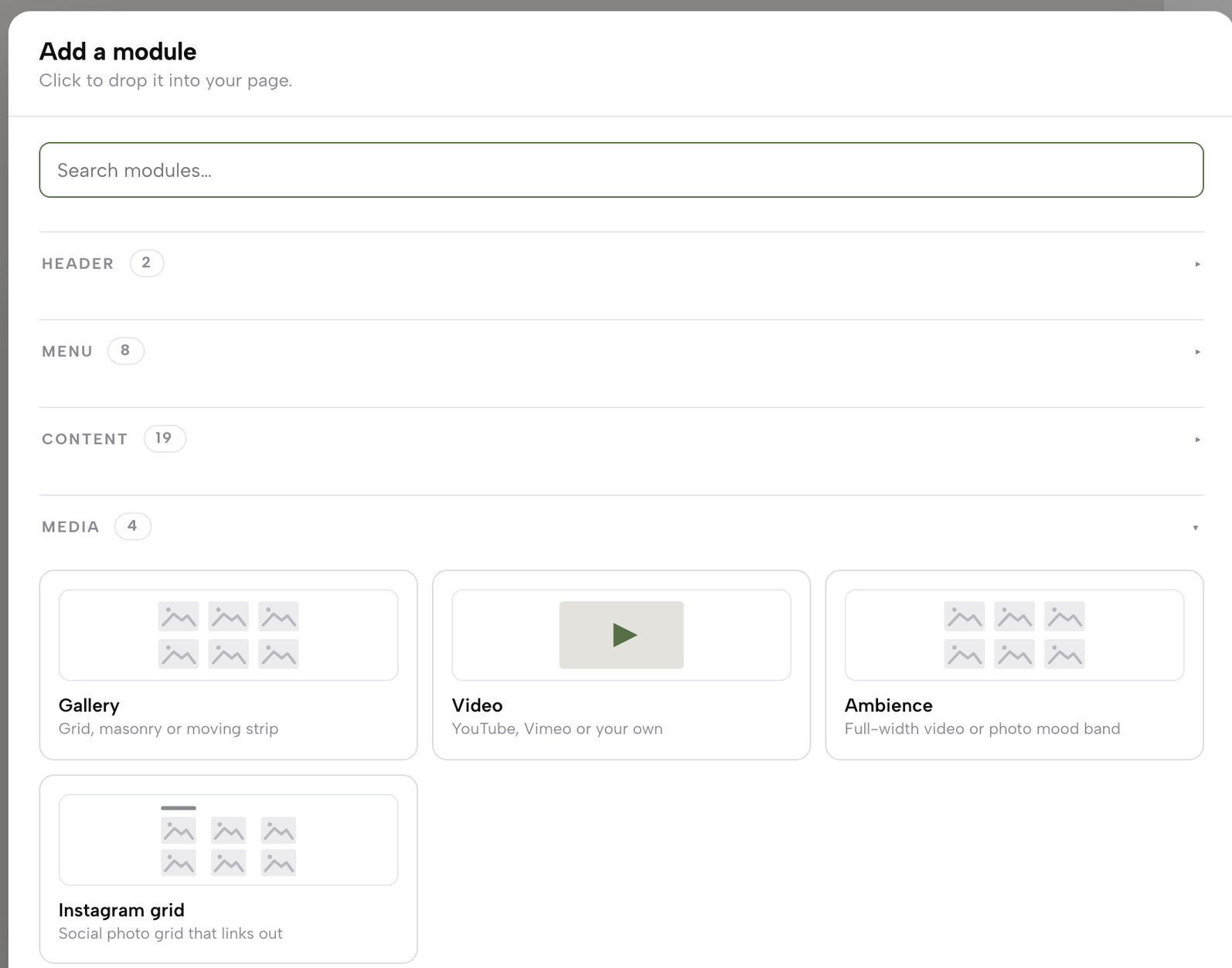Click the Media count badge 4
The height and width of the screenshot is (968, 1232).
132,526
